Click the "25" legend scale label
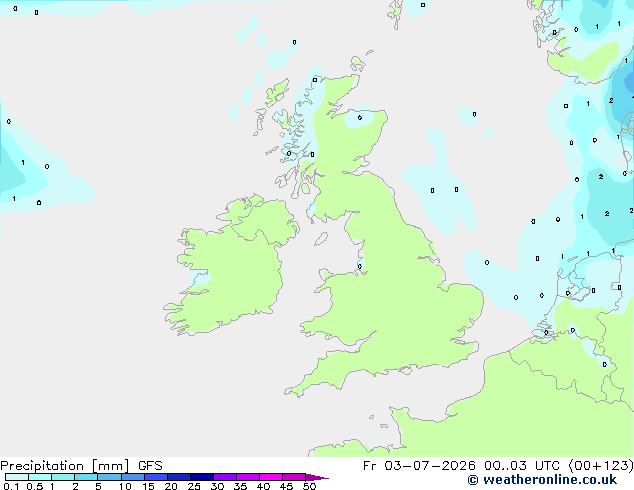The width and height of the screenshot is (634, 490). coord(194,486)
